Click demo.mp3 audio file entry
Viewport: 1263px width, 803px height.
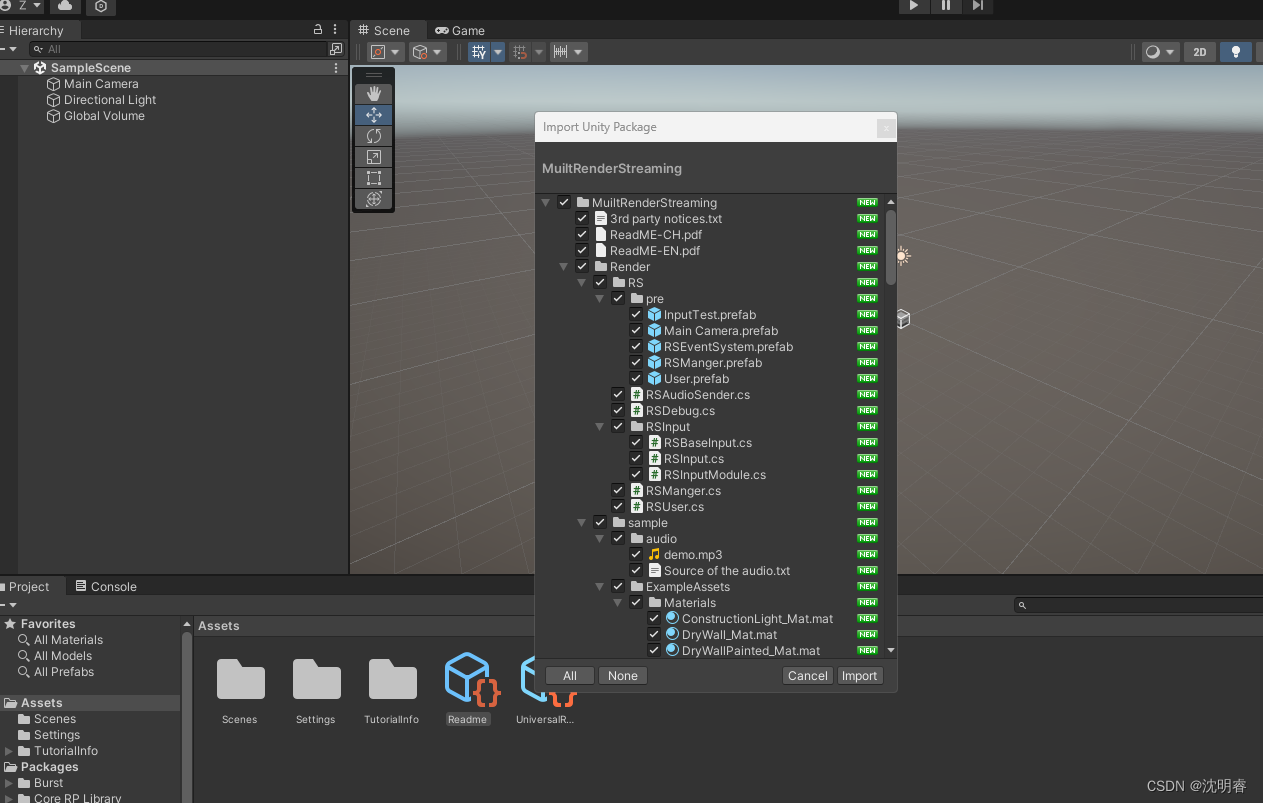[693, 555]
